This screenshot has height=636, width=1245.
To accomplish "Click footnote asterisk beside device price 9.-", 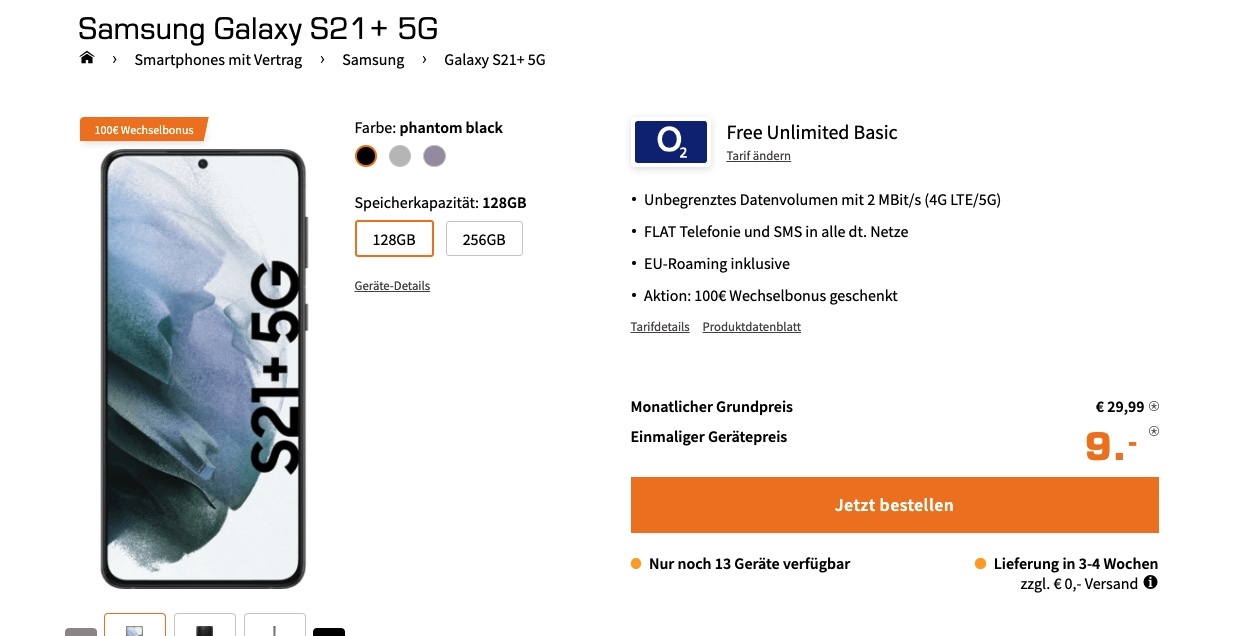I will tap(1154, 431).
